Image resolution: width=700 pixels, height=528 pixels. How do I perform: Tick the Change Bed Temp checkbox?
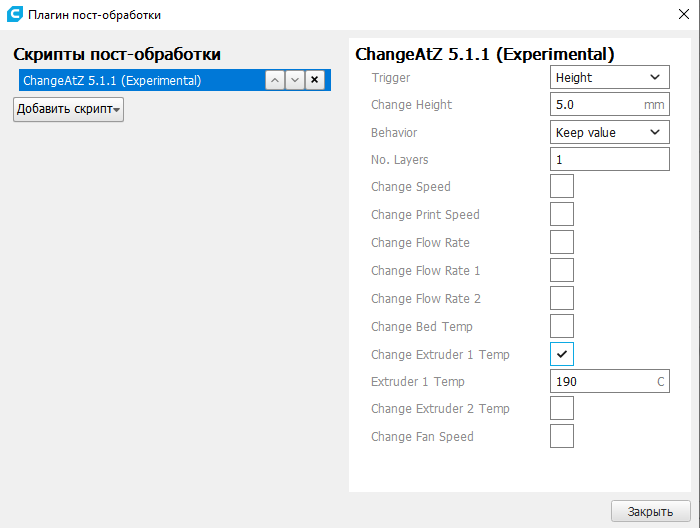562,326
